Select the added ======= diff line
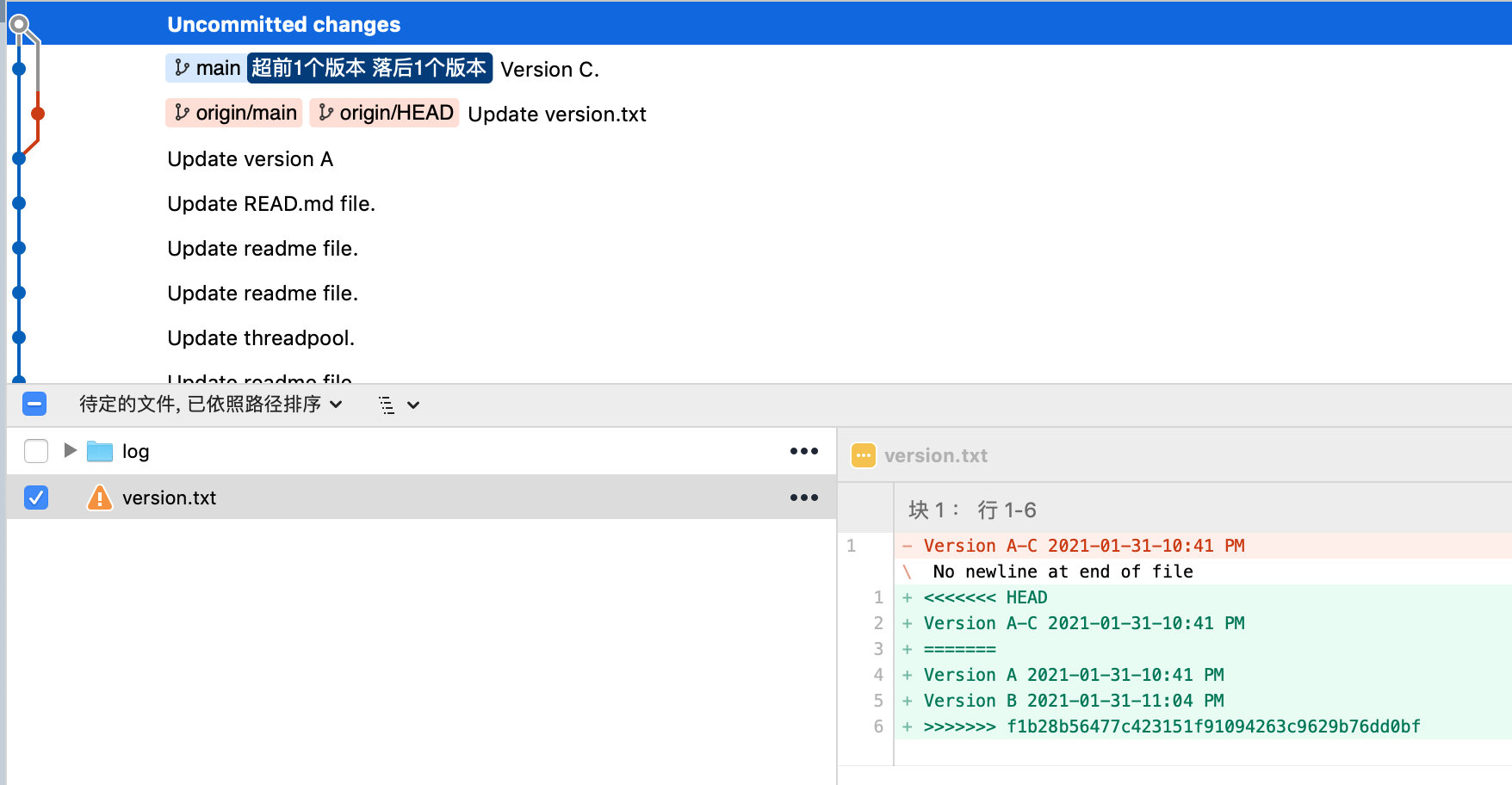The image size is (1512, 785). 1203,649
